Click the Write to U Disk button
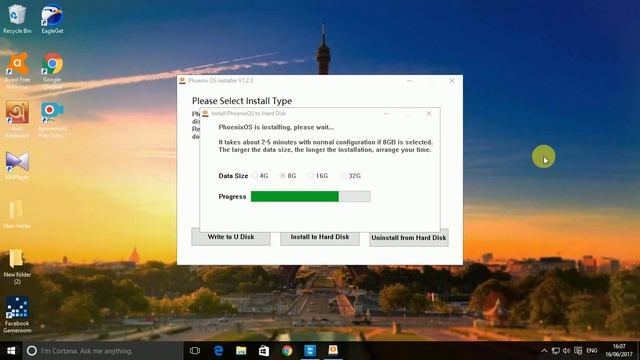This screenshot has width=640, height=360. tap(231, 237)
